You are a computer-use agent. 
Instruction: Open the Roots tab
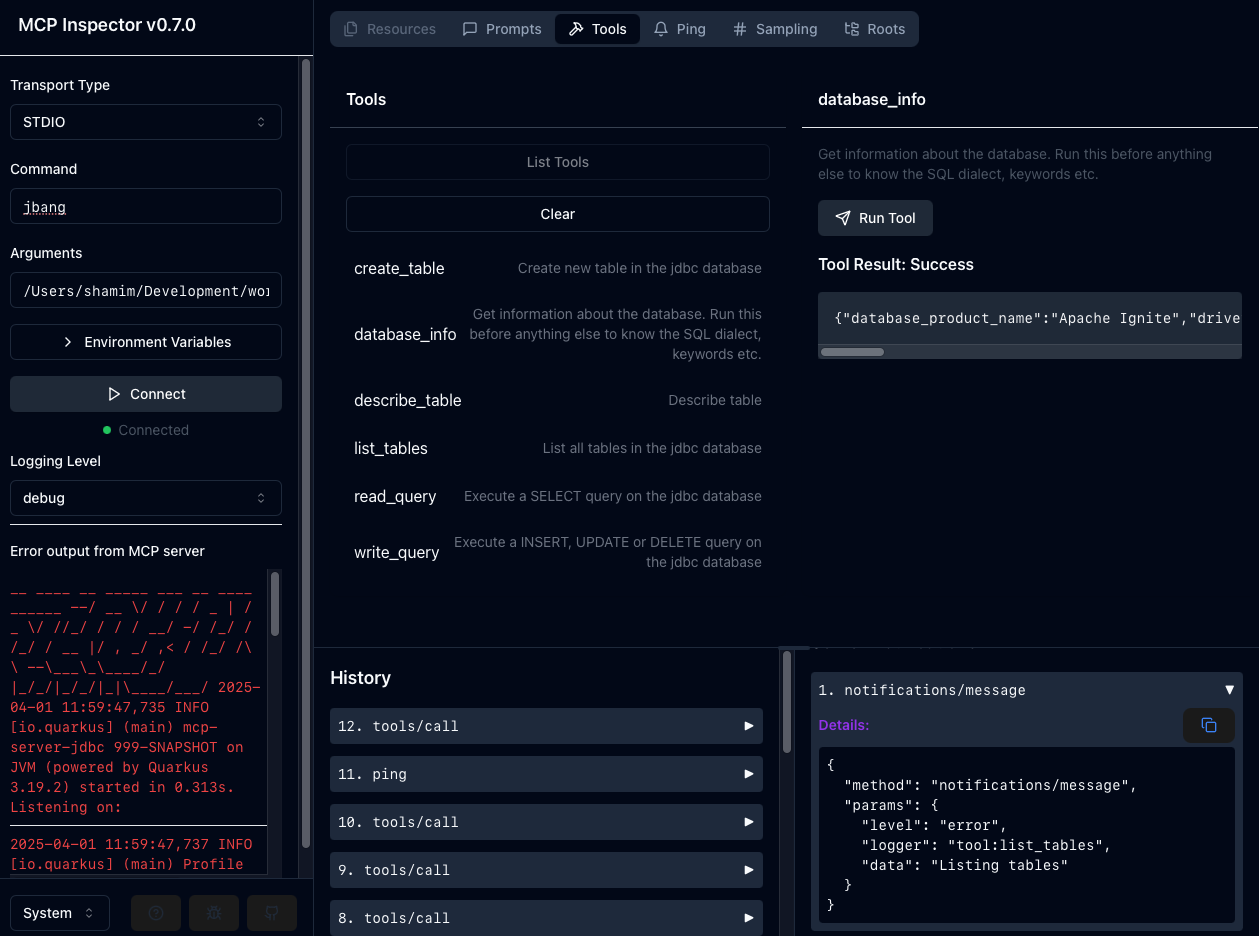(875, 29)
